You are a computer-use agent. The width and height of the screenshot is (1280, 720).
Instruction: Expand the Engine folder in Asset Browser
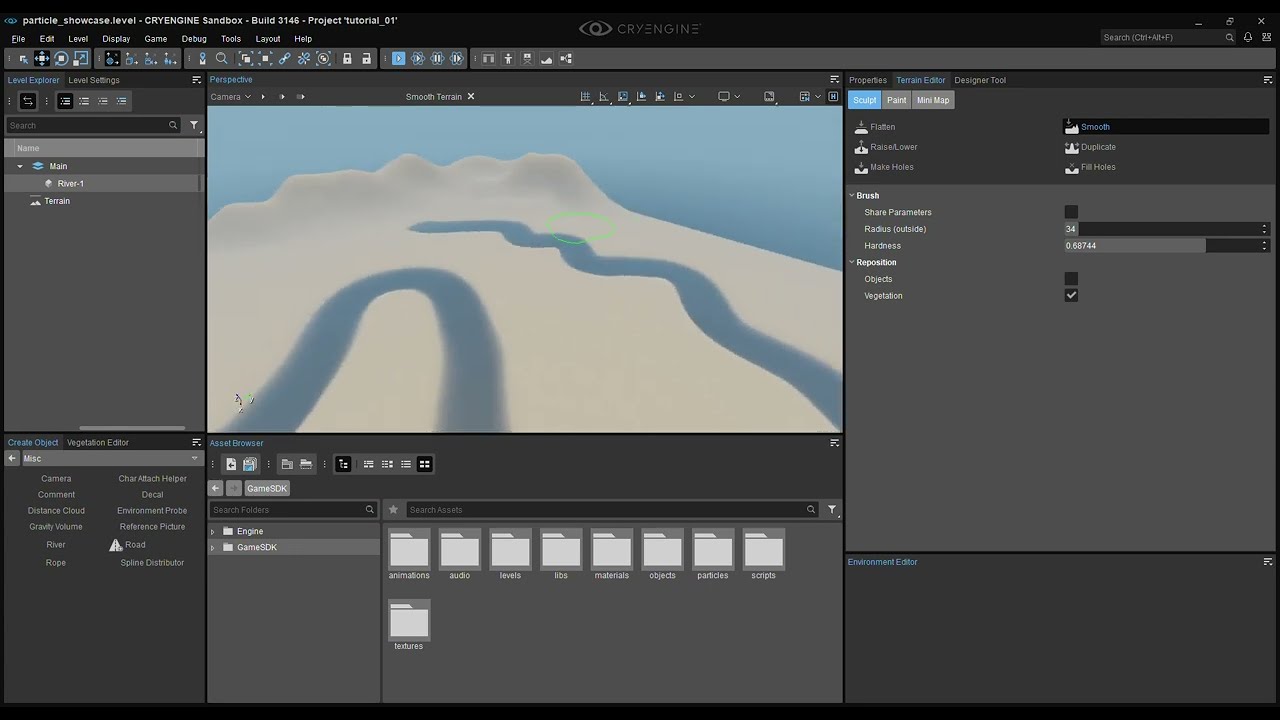click(212, 532)
